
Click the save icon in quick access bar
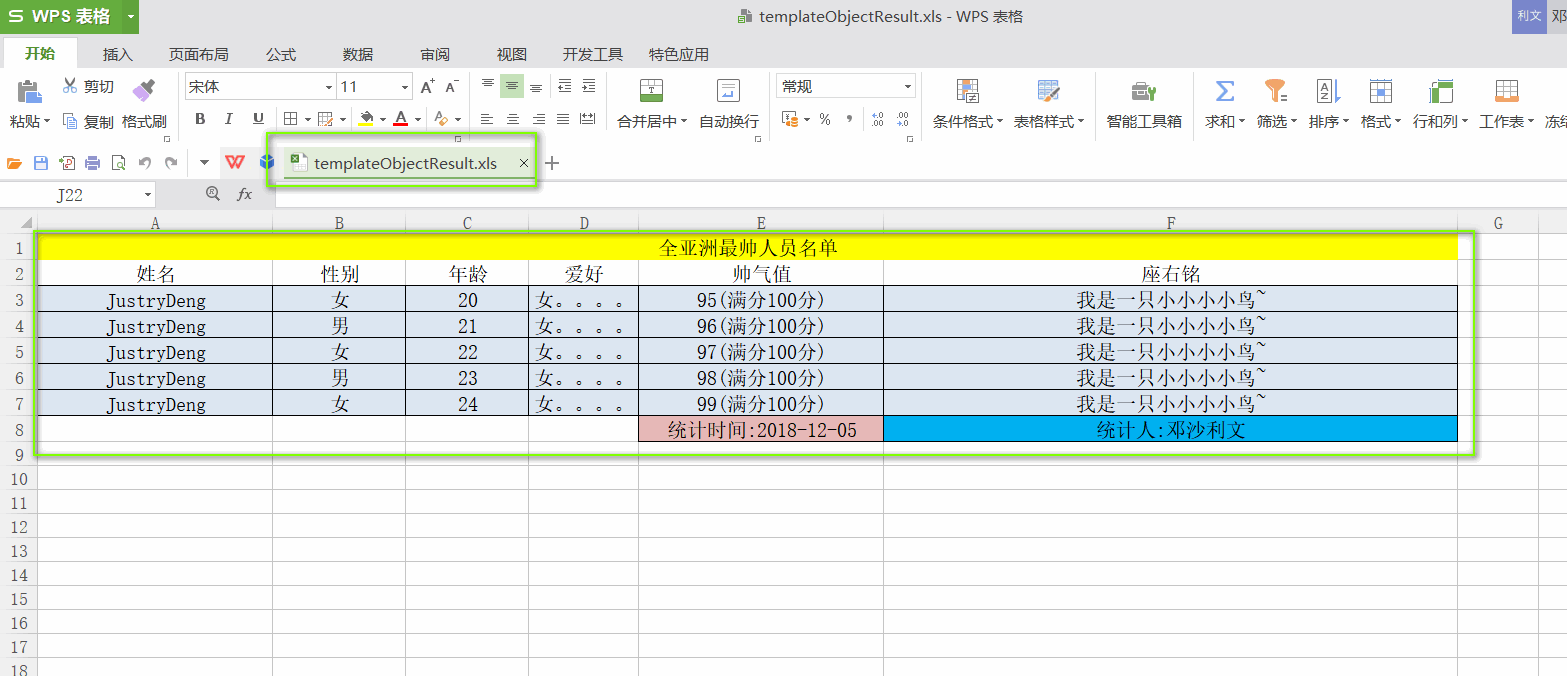click(x=39, y=162)
